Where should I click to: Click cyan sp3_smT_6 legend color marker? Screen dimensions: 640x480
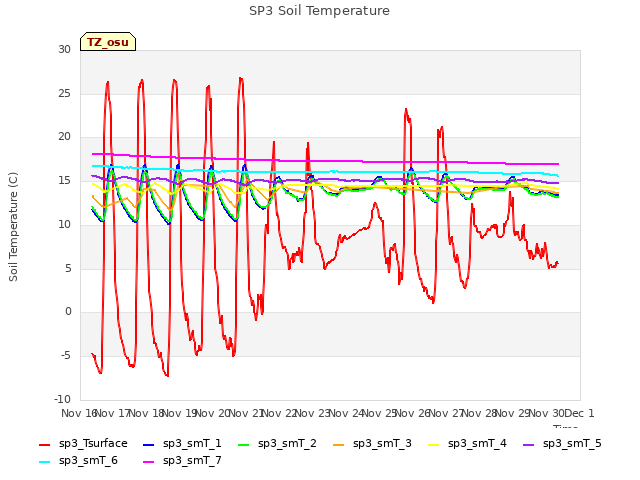click(x=44, y=462)
